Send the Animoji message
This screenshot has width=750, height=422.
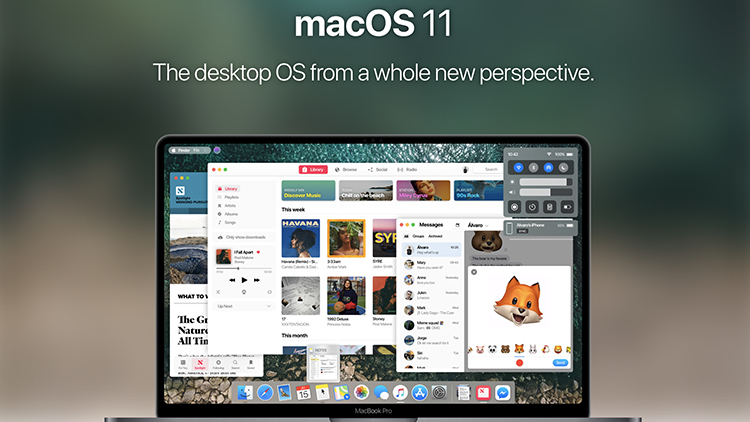click(x=560, y=363)
